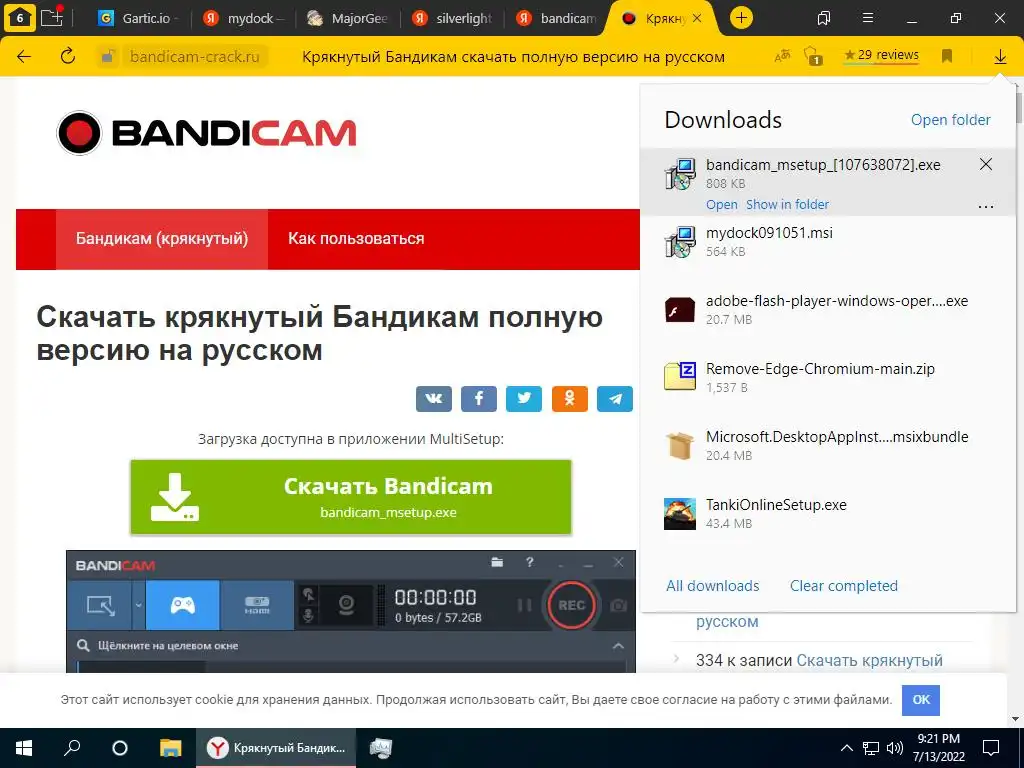1024x768 pixels.
Task: Close the active Крякнутый tab
Action: coord(697,18)
